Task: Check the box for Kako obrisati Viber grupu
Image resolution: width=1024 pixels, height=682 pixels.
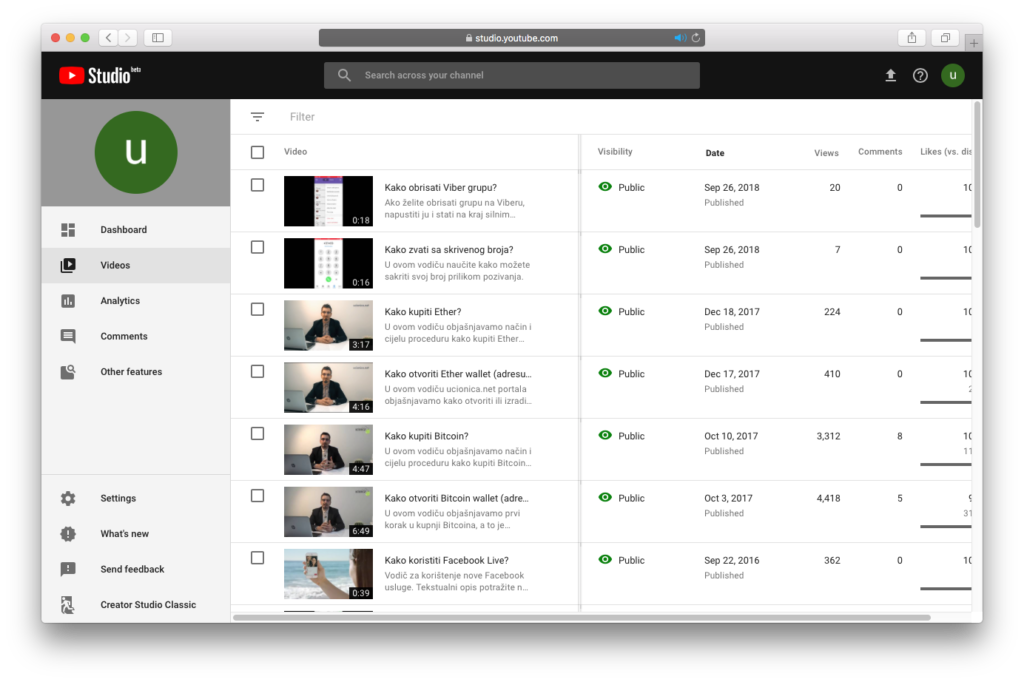Action: point(257,185)
